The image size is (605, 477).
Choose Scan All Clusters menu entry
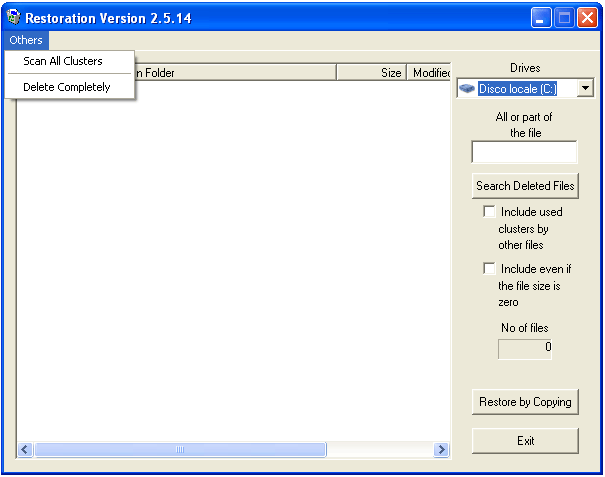(69, 61)
